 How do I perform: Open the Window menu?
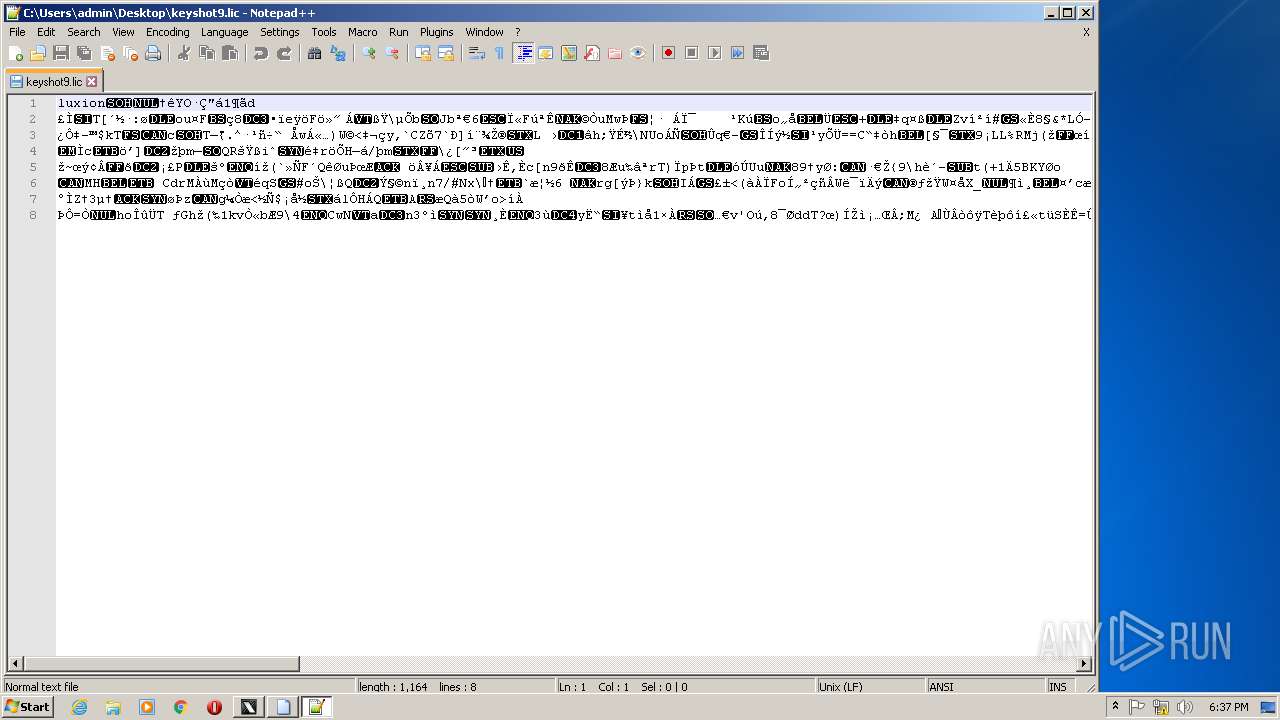485,32
